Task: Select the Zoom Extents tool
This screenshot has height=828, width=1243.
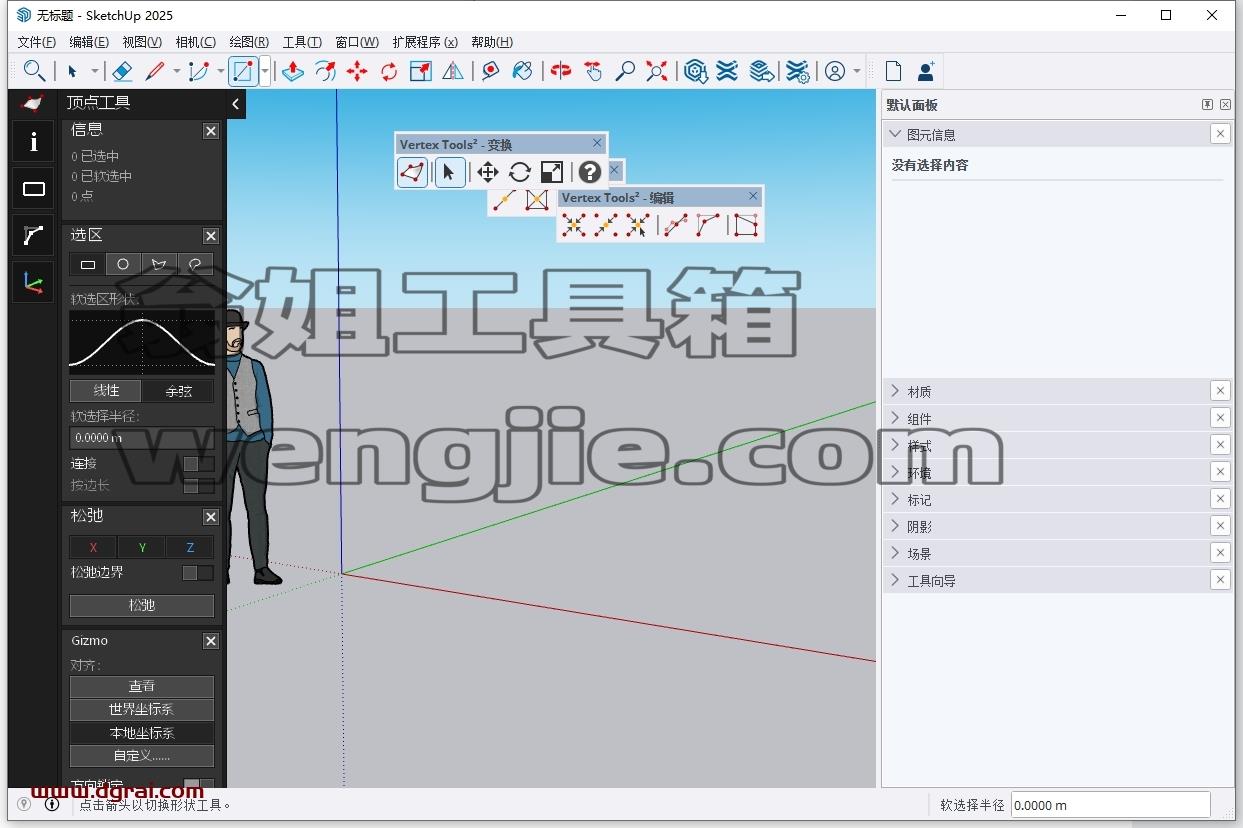Action: click(657, 71)
